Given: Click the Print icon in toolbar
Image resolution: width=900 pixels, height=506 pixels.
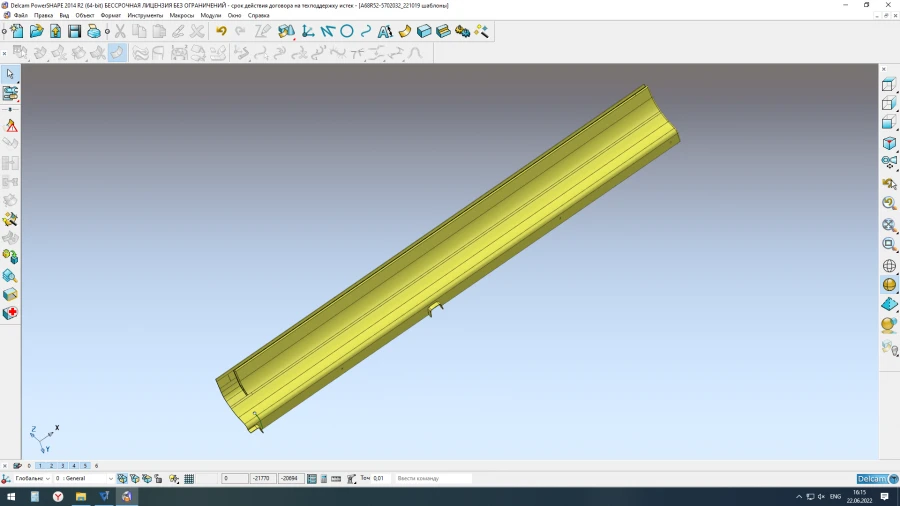Looking at the screenshot, I should pyautogui.click(x=94, y=32).
